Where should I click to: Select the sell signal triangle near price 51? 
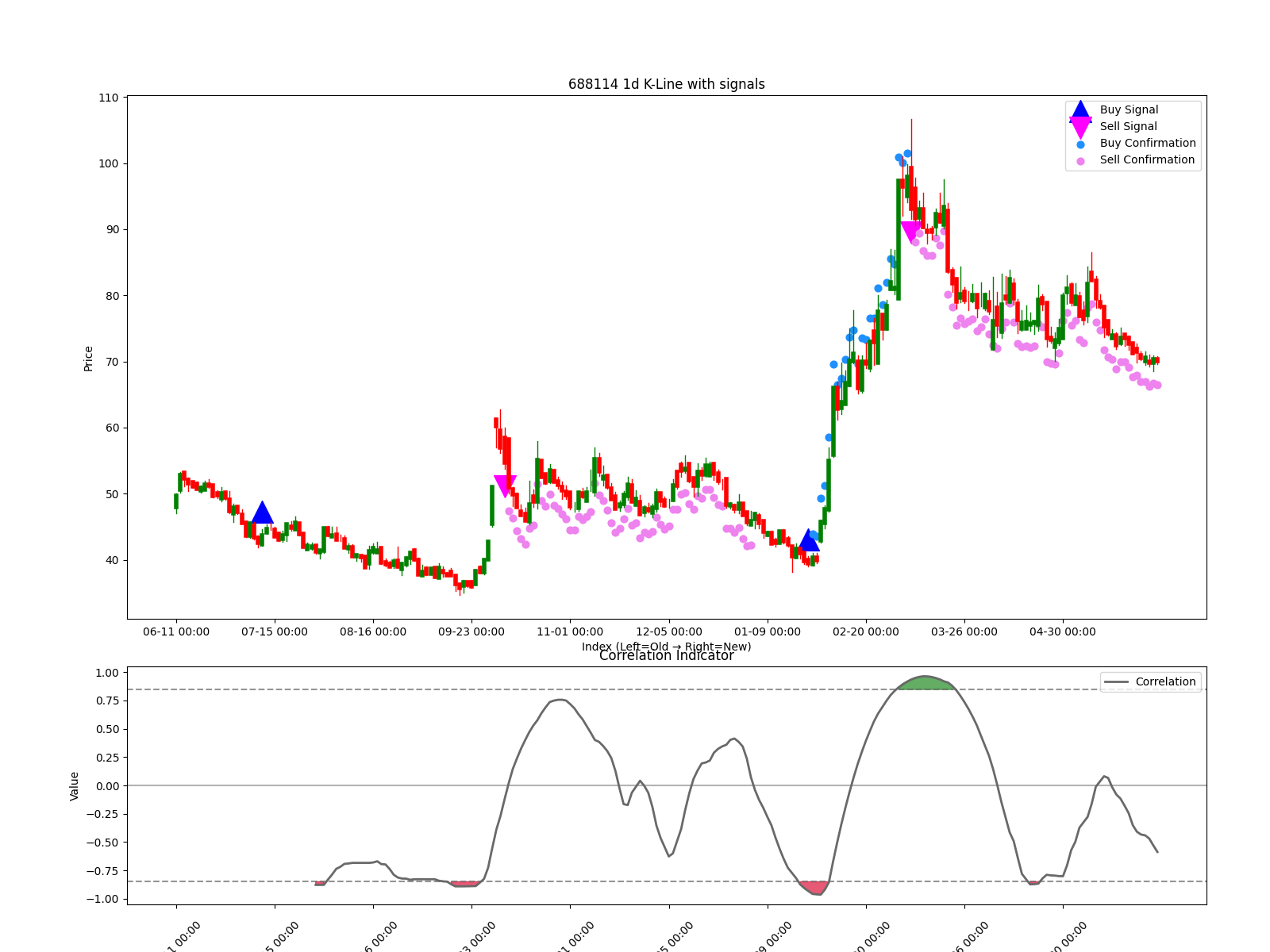point(505,486)
